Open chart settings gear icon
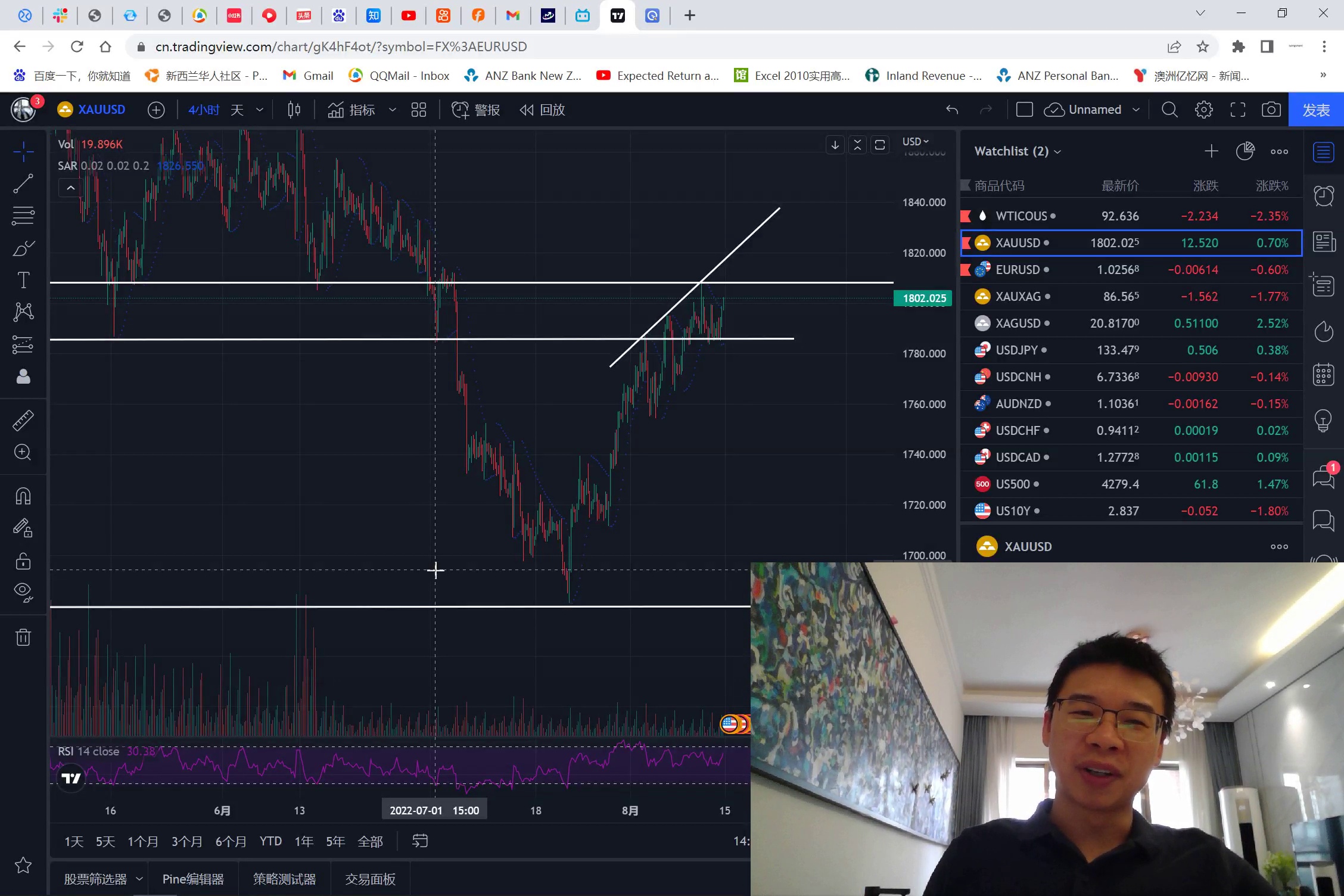The width and height of the screenshot is (1344, 896). pos(1203,110)
